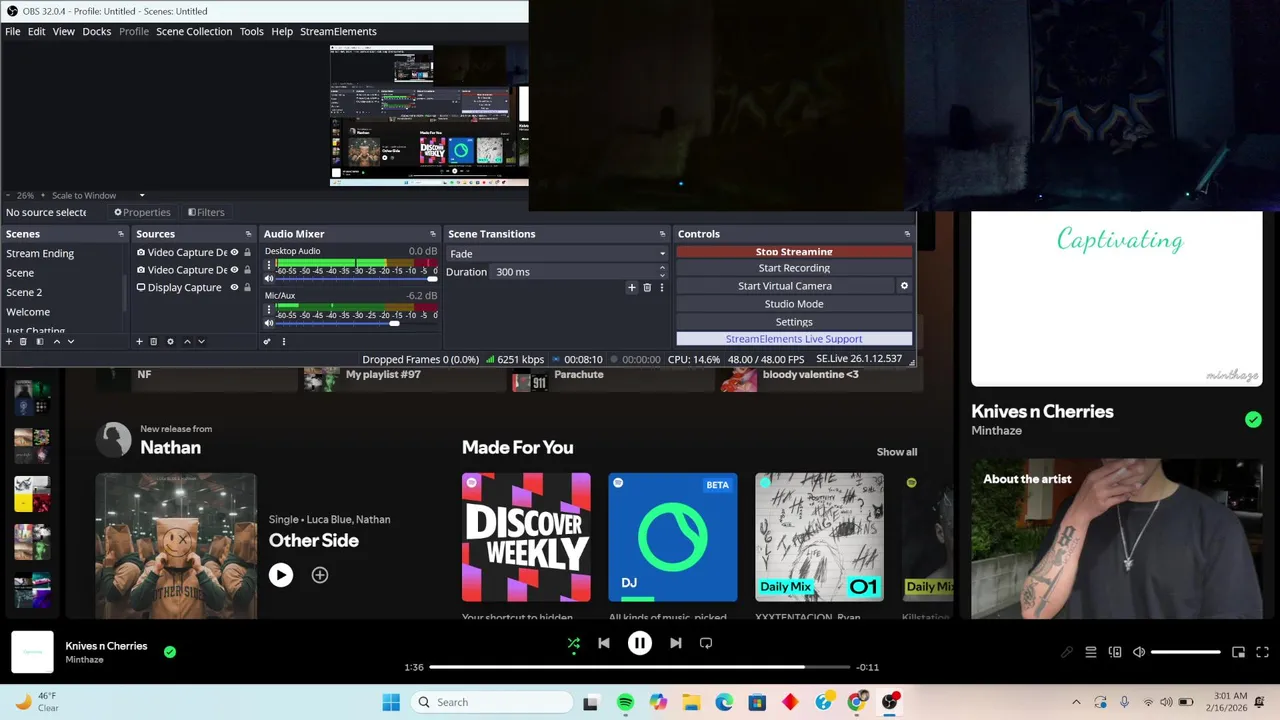Add a new scene with the Scenes plus icon

(9, 342)
